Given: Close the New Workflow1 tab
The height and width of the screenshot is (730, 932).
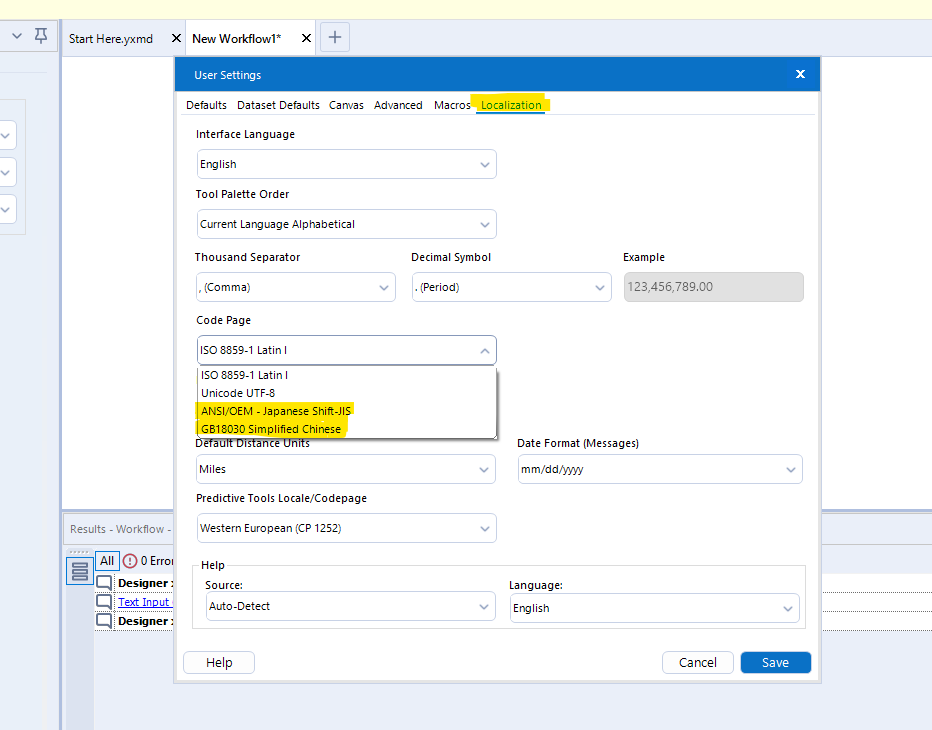Looking at the screenshot, I should point(305,37).
